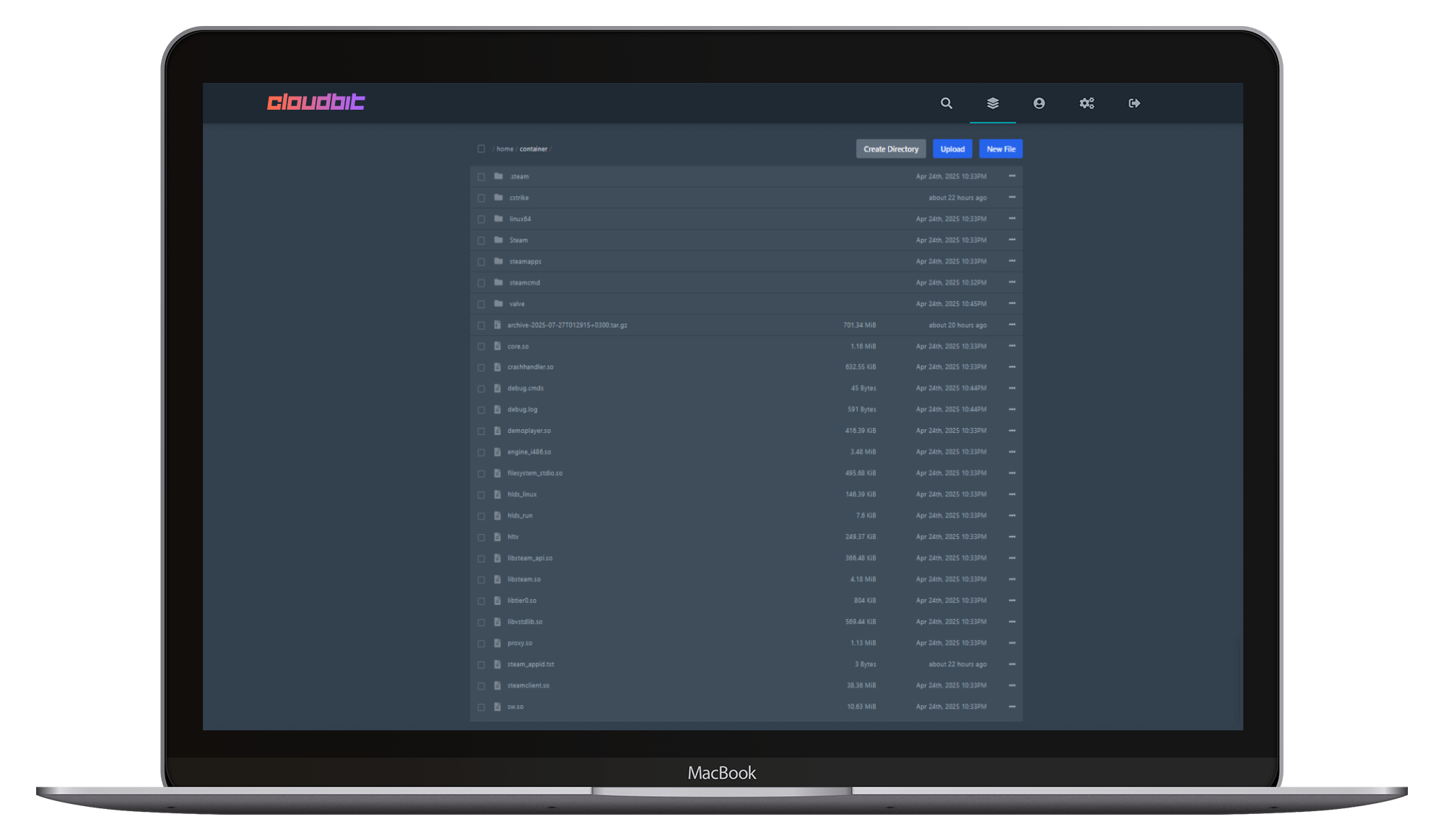
Task: Click the search magnifier icon in header
Action: [946, 103]
